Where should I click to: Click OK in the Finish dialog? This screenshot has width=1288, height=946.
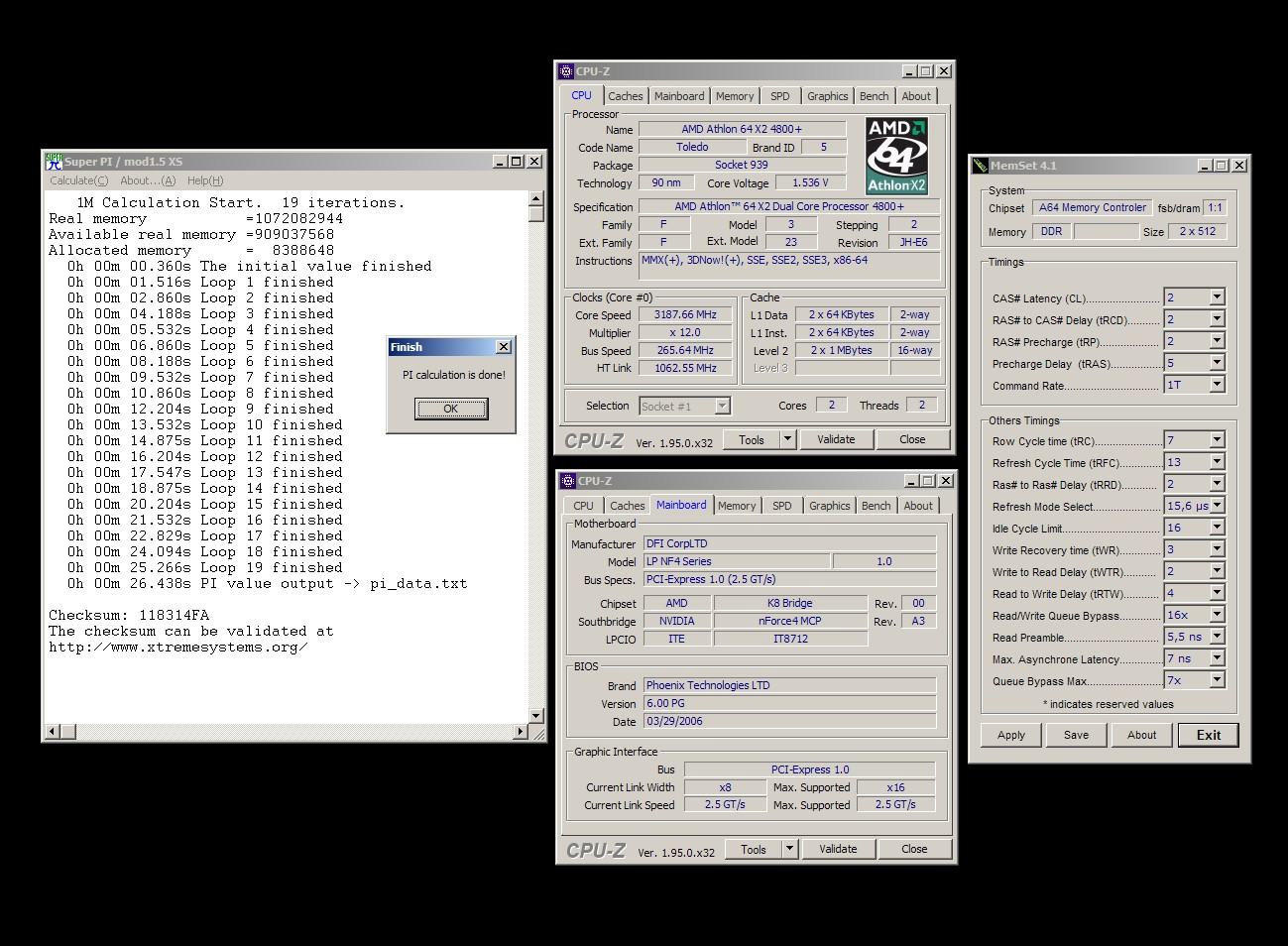pos(451,409)
